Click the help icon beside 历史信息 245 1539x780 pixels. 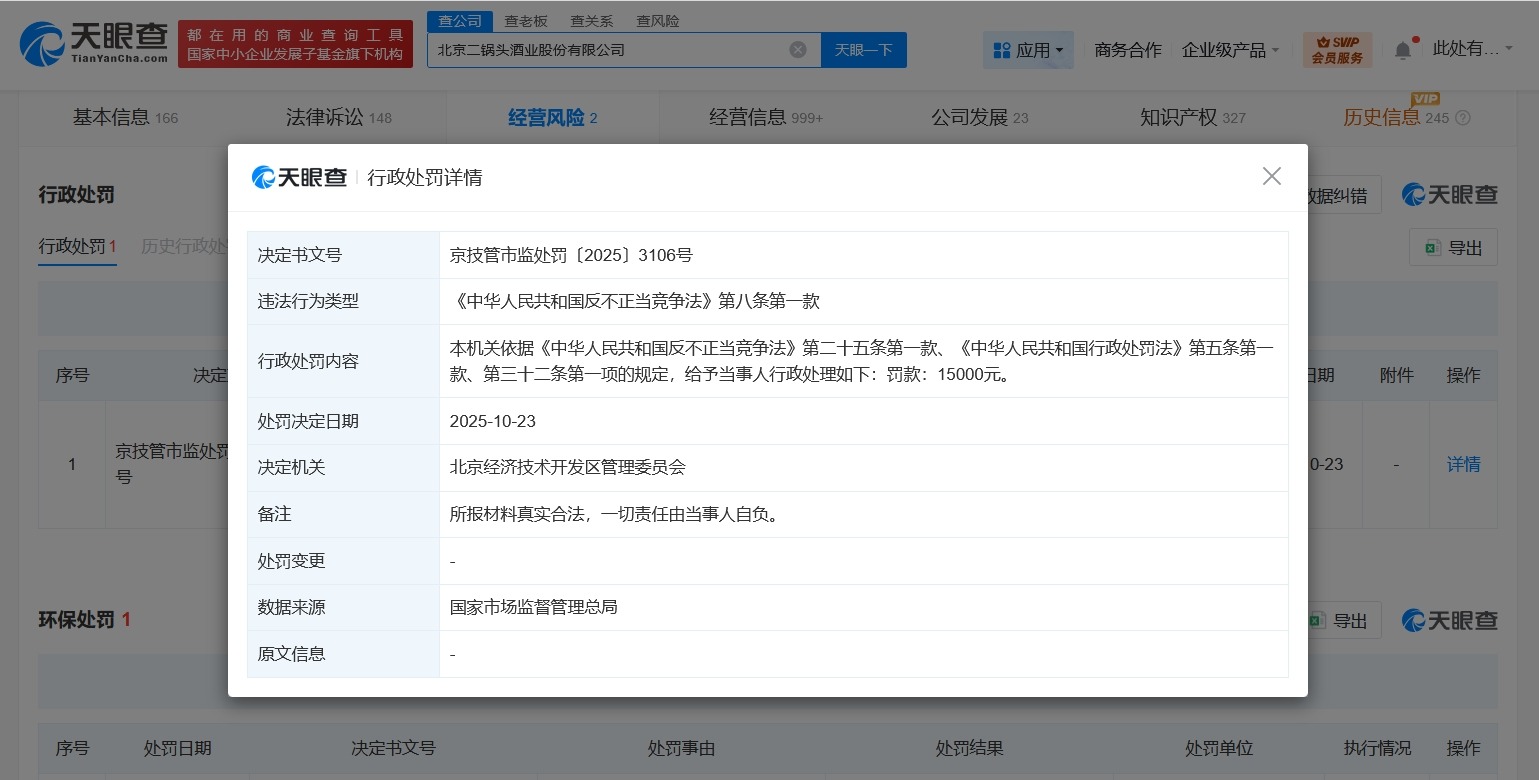[1463, 117]
